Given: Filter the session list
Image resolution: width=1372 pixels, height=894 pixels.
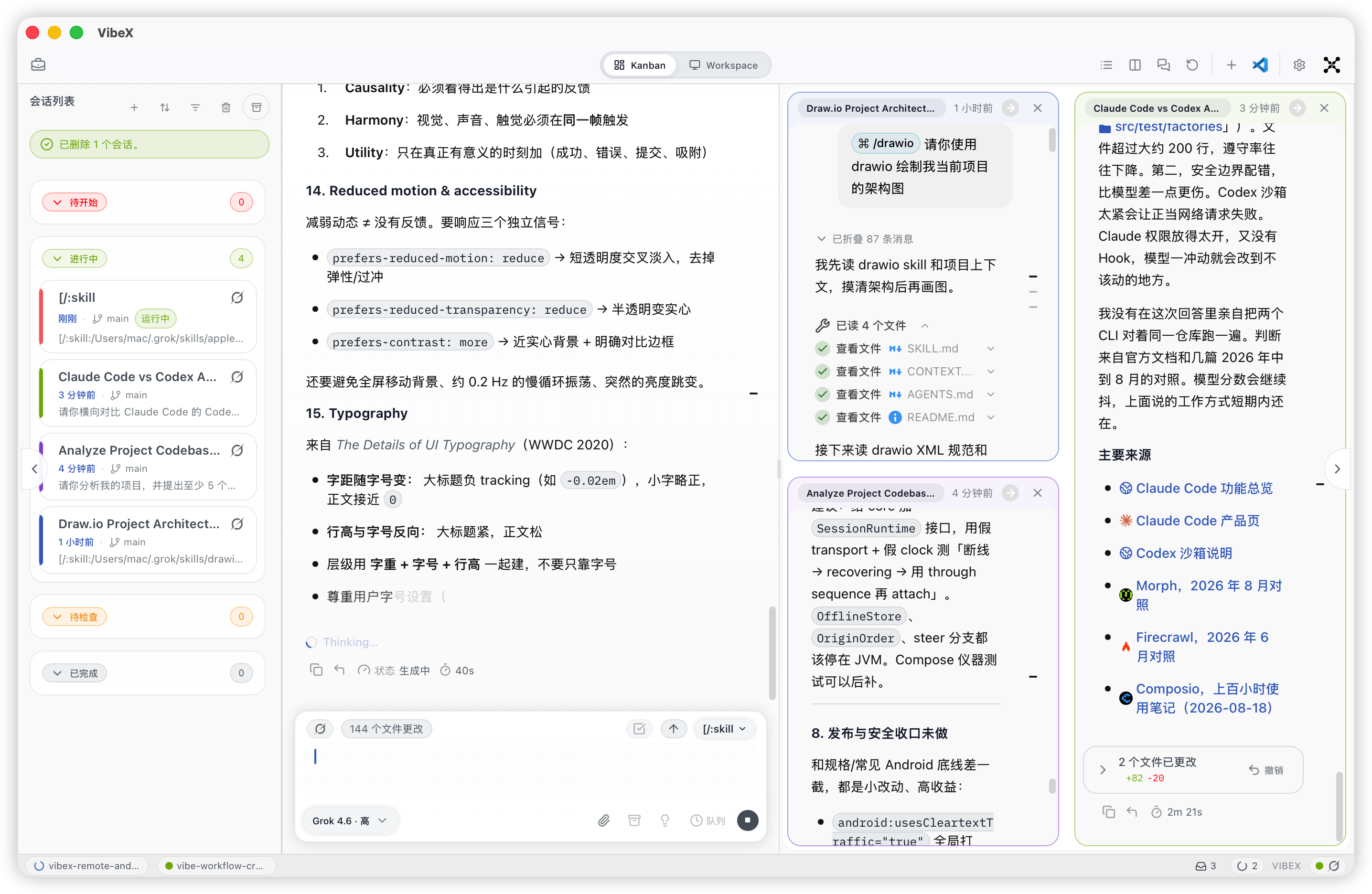Looking at the screenshot, I should tap(195, 107).
